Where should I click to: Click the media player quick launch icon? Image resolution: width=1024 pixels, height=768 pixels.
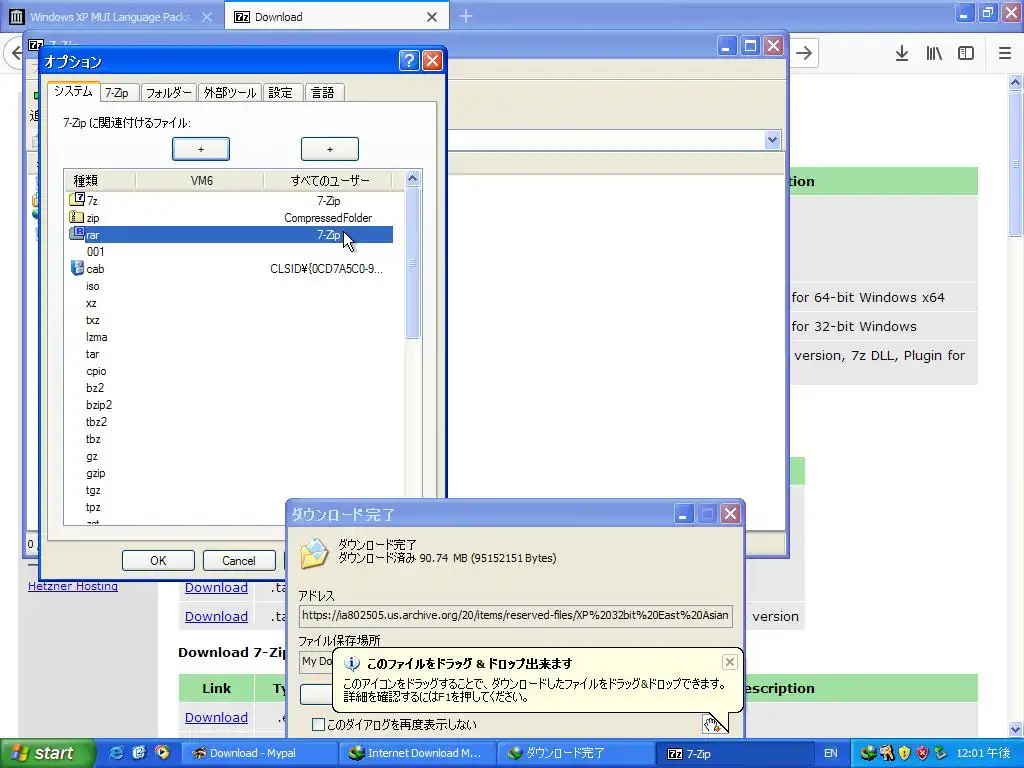tap(162, 753)
